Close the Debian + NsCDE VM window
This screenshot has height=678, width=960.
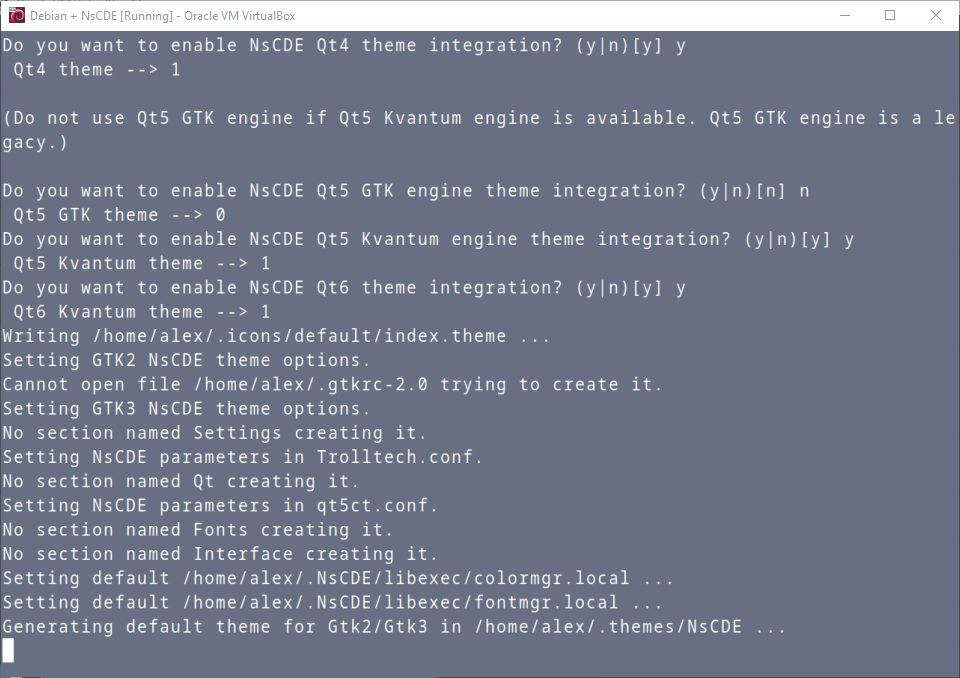936,16
